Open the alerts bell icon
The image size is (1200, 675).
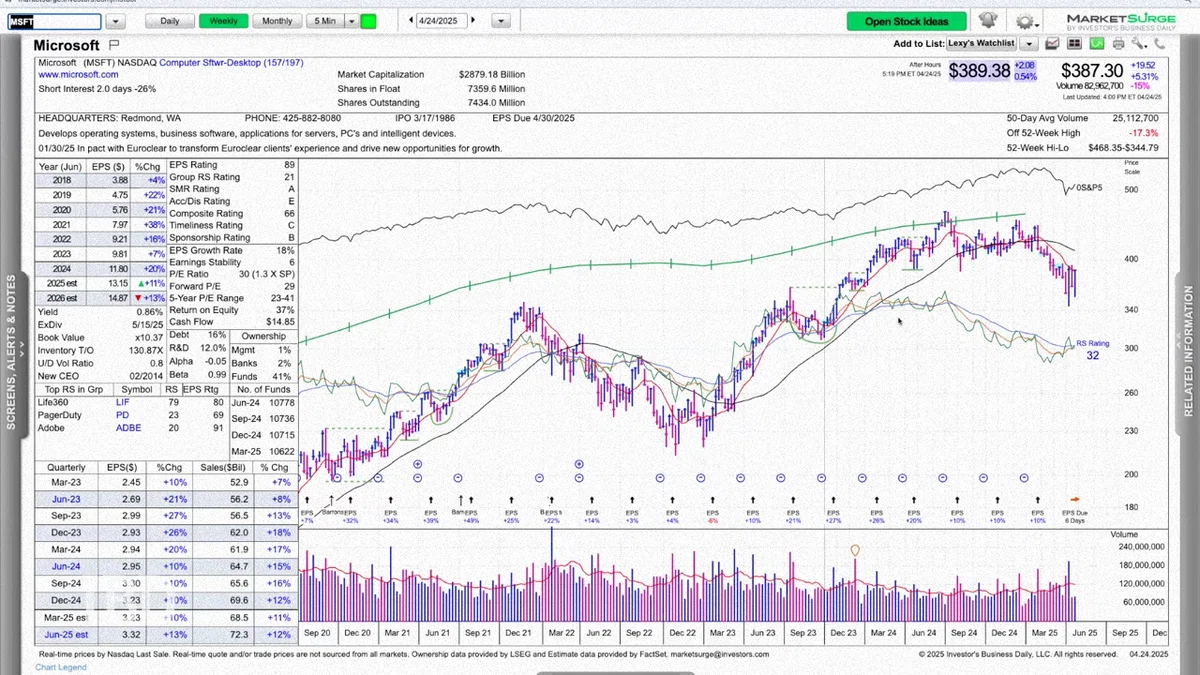(987, 20)
